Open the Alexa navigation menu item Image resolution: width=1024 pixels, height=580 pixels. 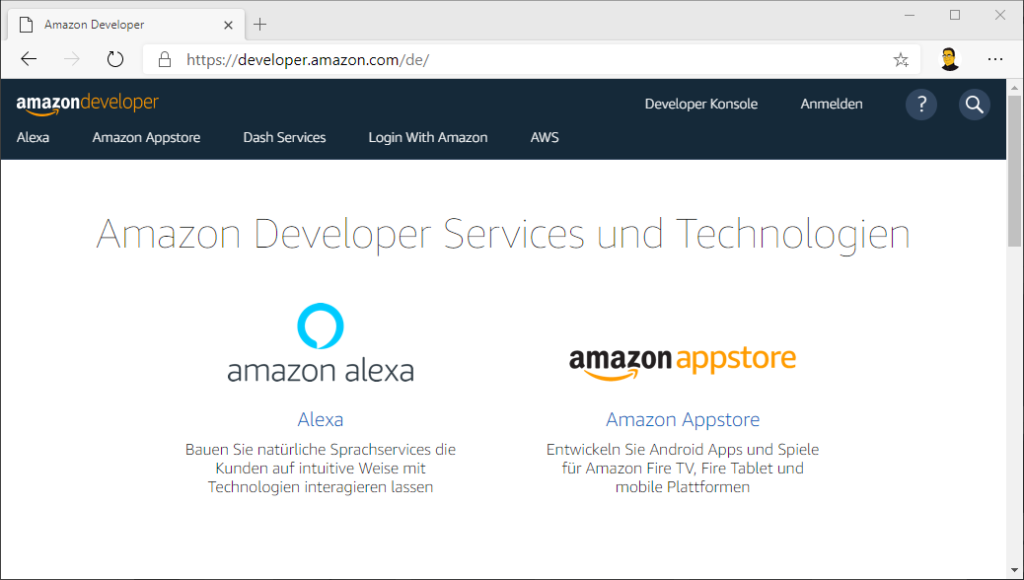(x=33, y=137)
